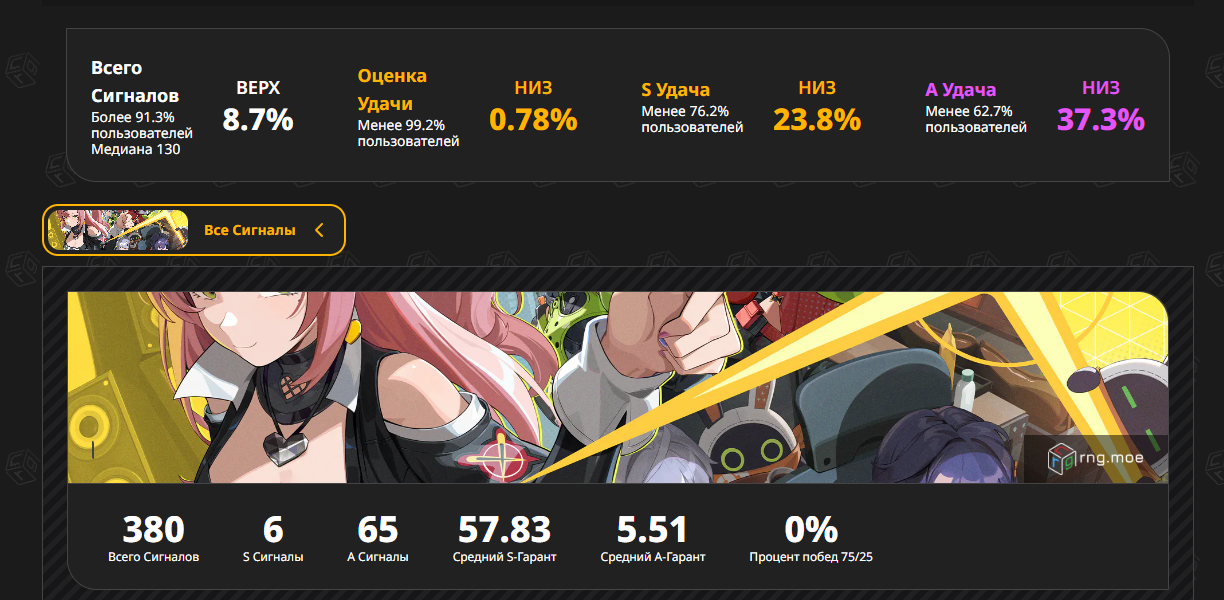Select the Оценка Удачи orange heading
Viewport: 1224px width, 600px height.
[x=392, y=89]
